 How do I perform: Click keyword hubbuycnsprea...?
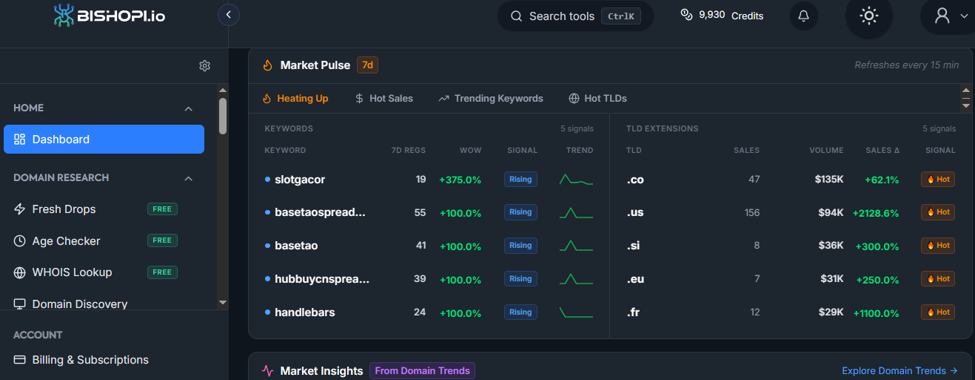(x=322, y=279)
